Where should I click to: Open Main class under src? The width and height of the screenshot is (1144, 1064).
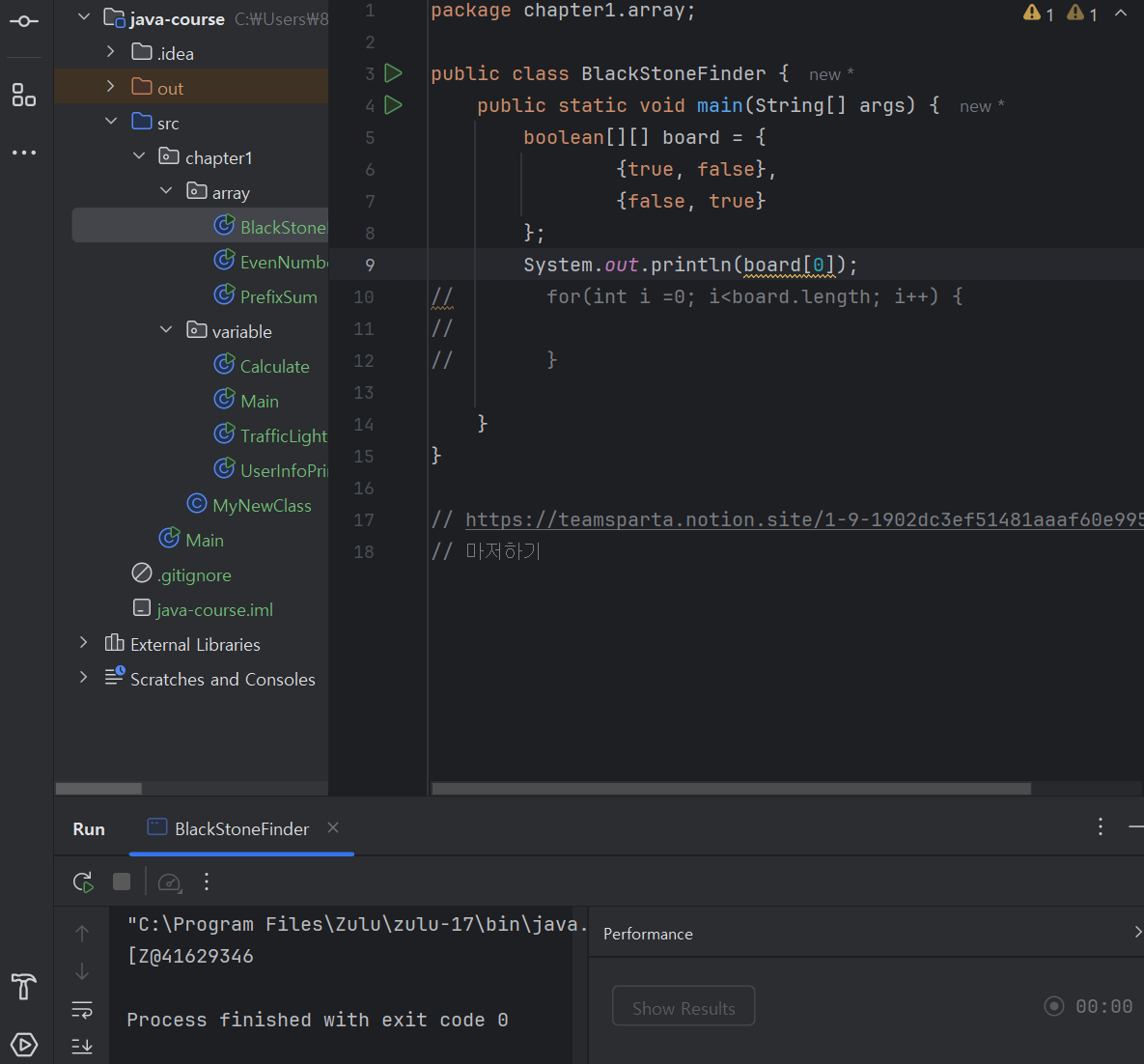tap(192, 540)
